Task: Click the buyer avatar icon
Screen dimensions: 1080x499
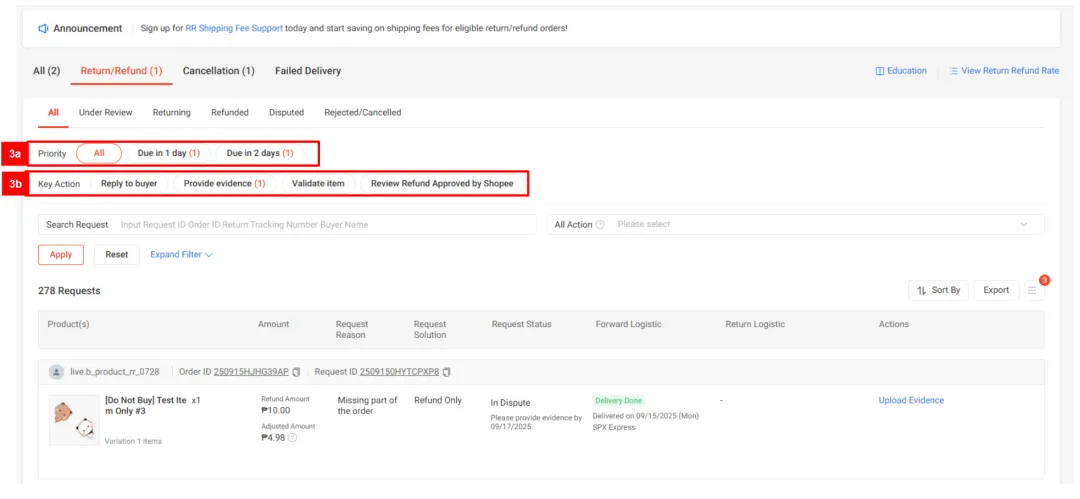Action: point(57,372)
